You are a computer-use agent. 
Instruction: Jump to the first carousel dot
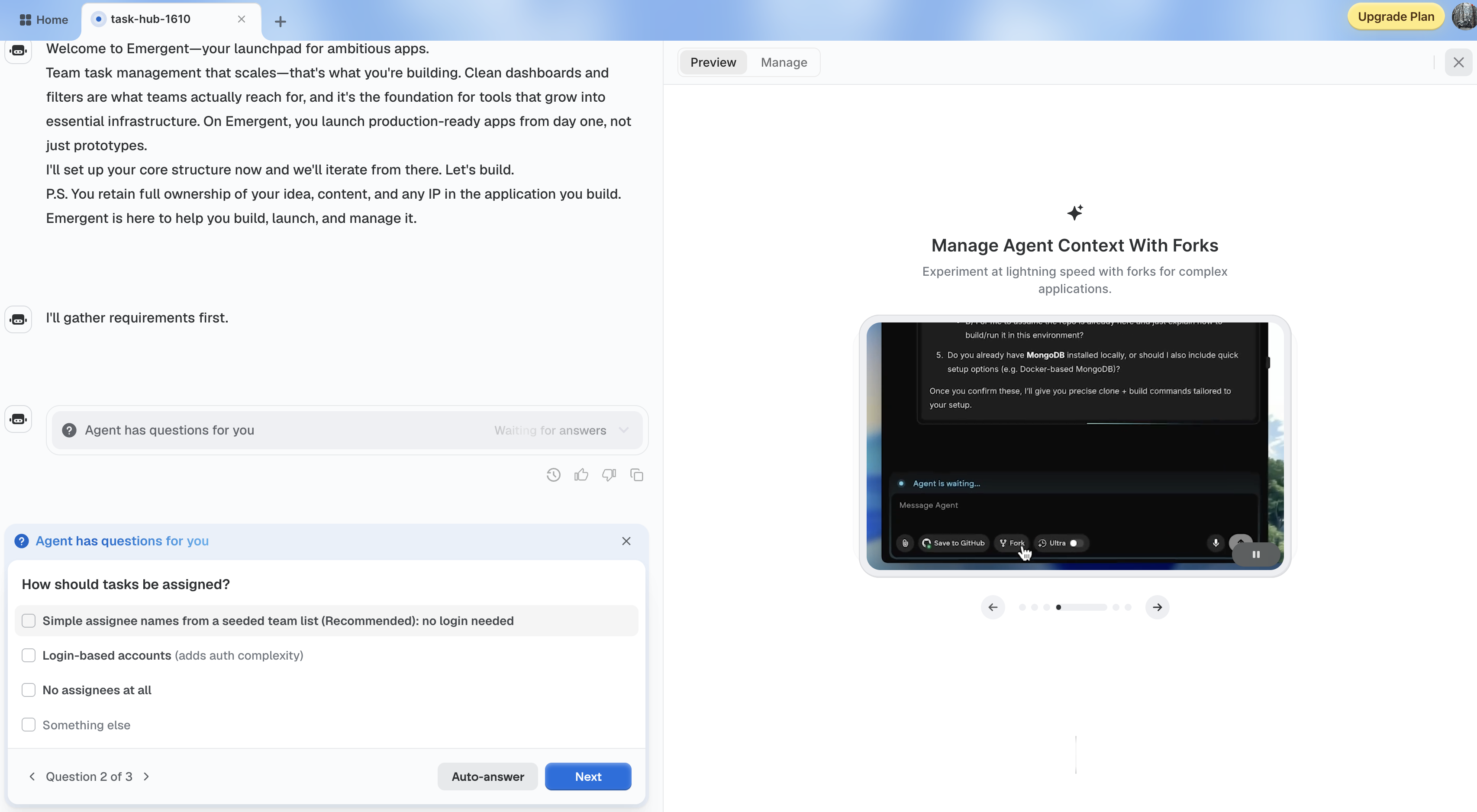[1022, 607]
